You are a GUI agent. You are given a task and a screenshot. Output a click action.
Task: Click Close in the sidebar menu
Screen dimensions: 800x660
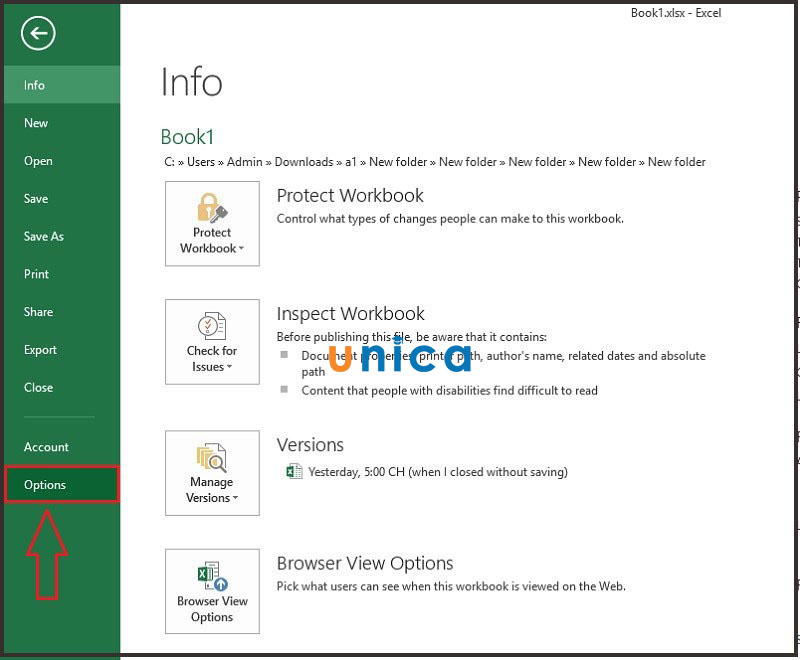point(62,387)
